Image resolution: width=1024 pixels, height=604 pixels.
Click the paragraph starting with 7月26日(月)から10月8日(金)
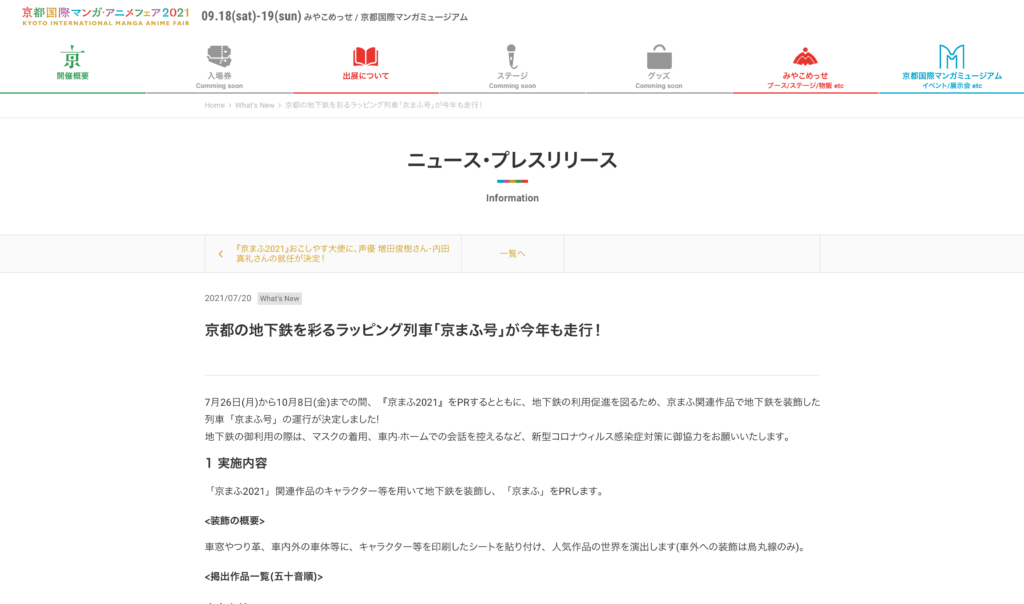click(x=512, y=411)
